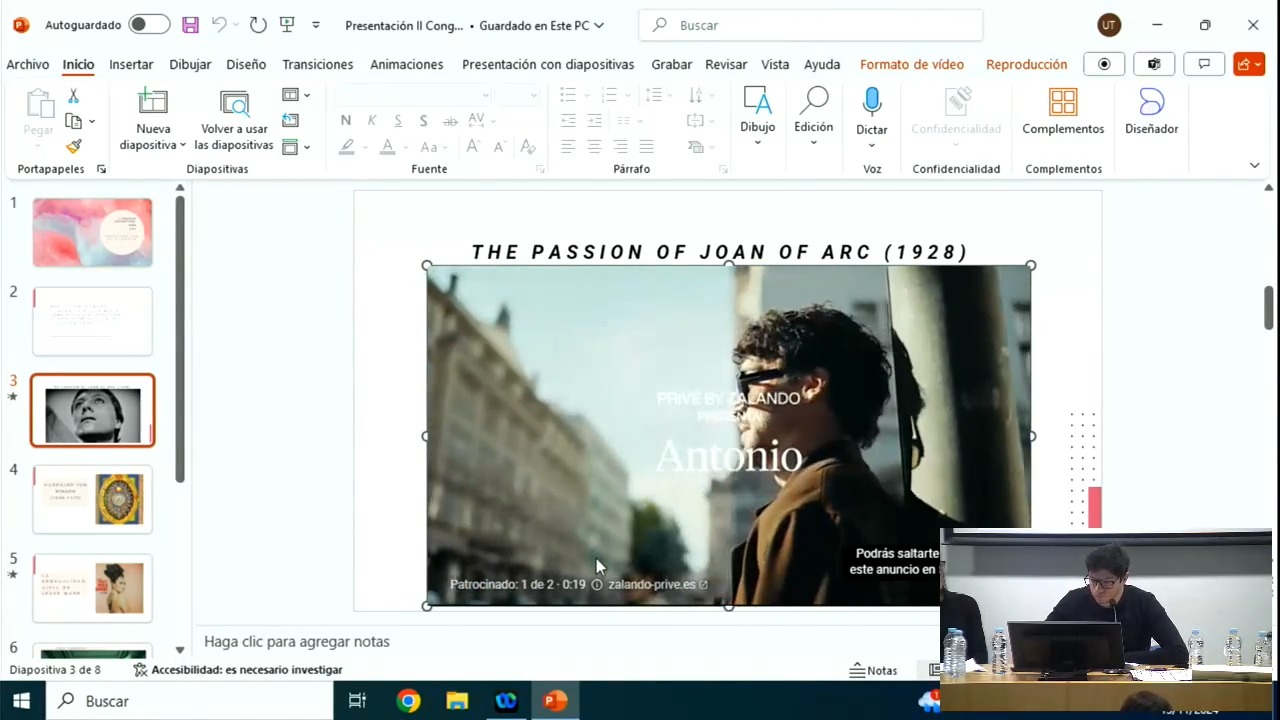
Task: Click the notes area to add notes
Action: [x=565, y=642]
